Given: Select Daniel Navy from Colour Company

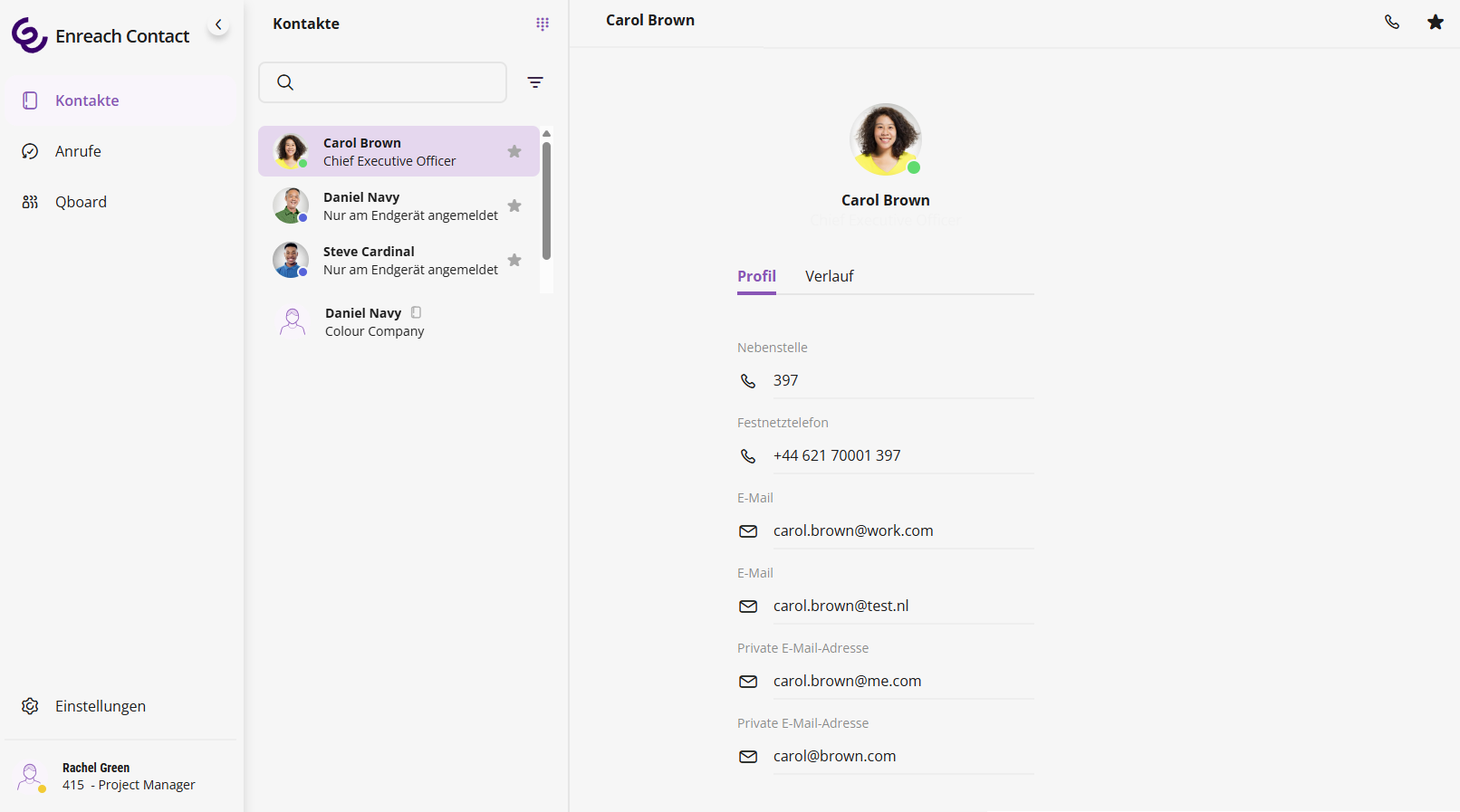Looking at the screenshot, I should (x=374, y=321).
